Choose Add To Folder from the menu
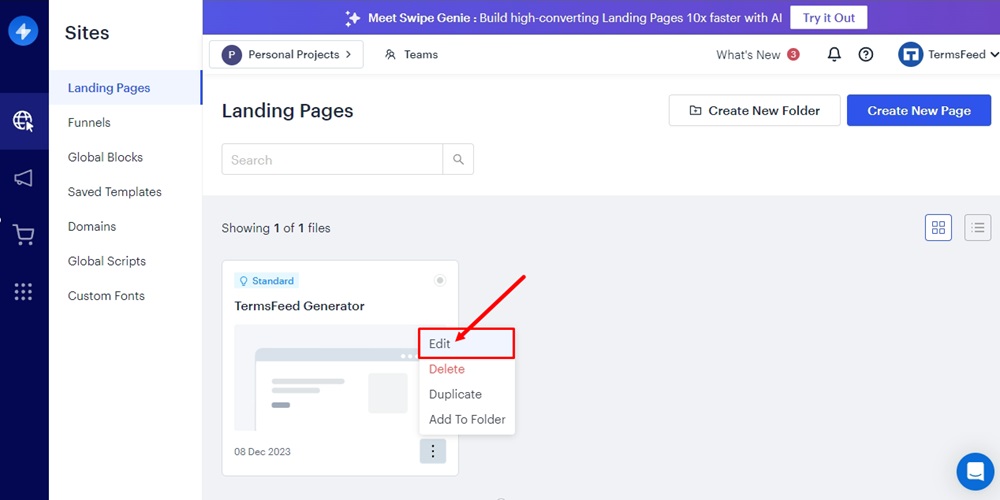 pyautogui.click(x=467, y=420)
